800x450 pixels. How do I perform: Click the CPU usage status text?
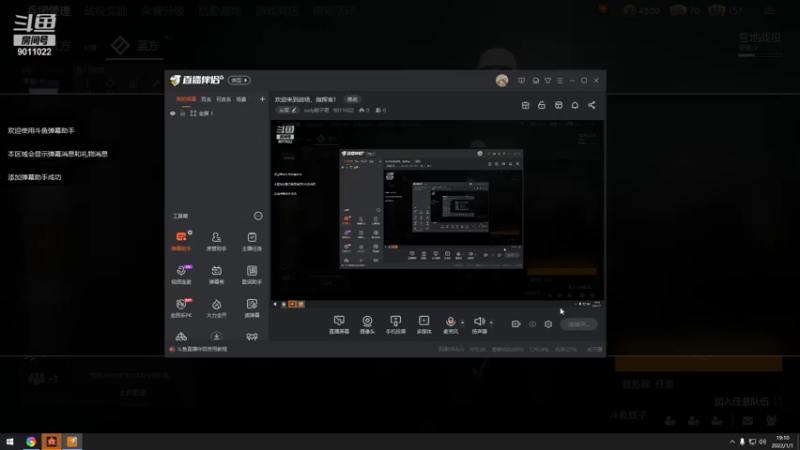(x=539, y=349)
